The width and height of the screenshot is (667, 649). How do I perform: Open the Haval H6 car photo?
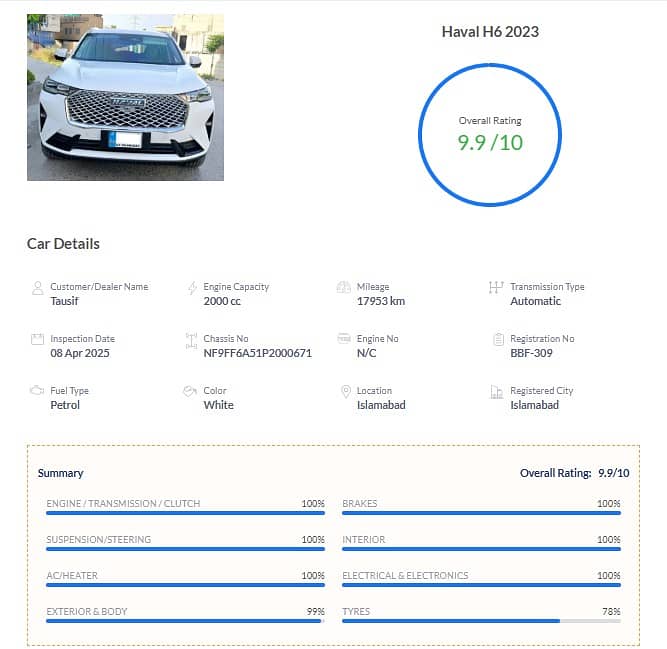click(x=125, y=97)
